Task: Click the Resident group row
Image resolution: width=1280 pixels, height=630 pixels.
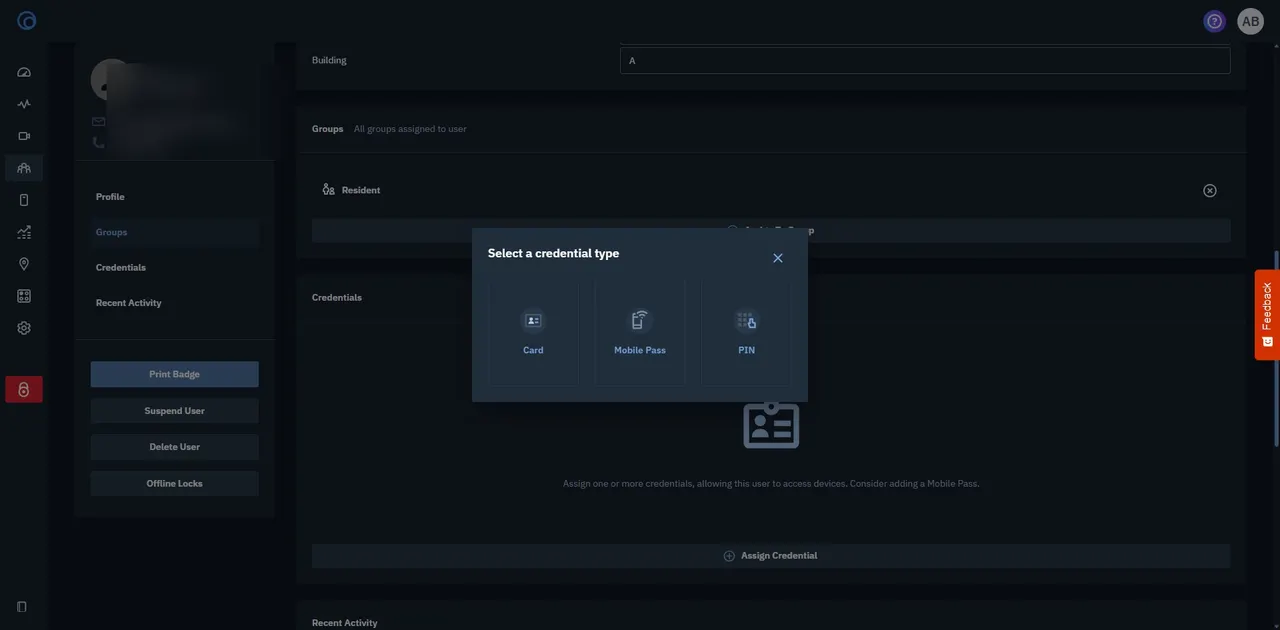Action: [771, 190]
